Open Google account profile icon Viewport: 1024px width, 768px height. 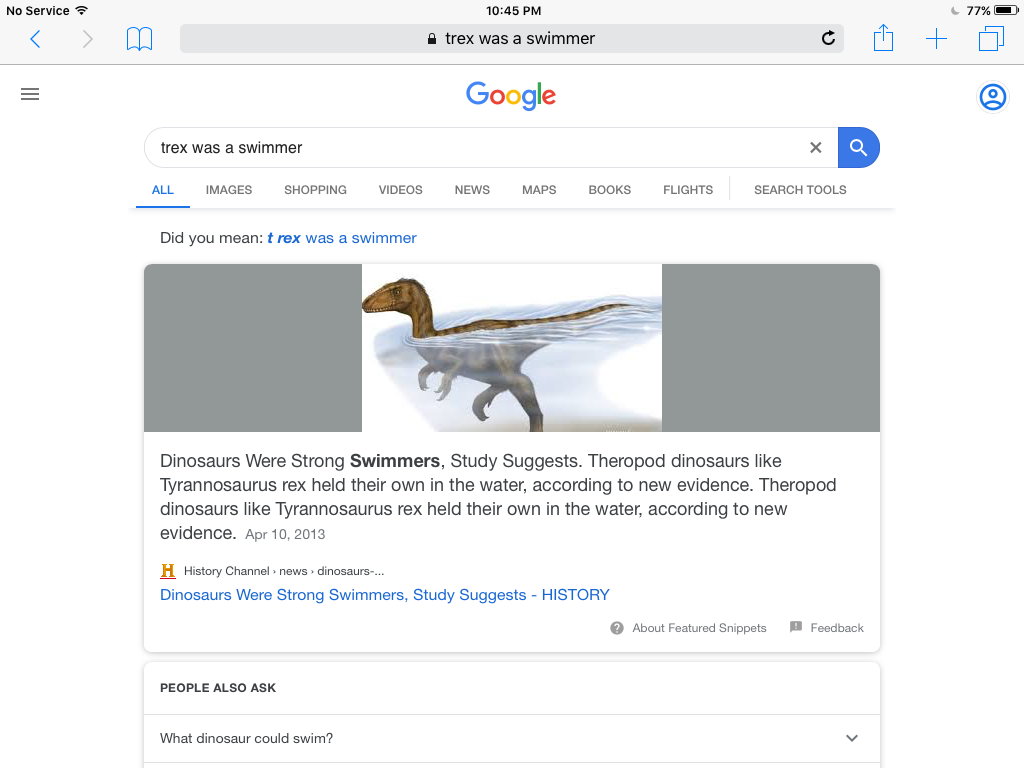pyautogui.click(x=992, y=97)
